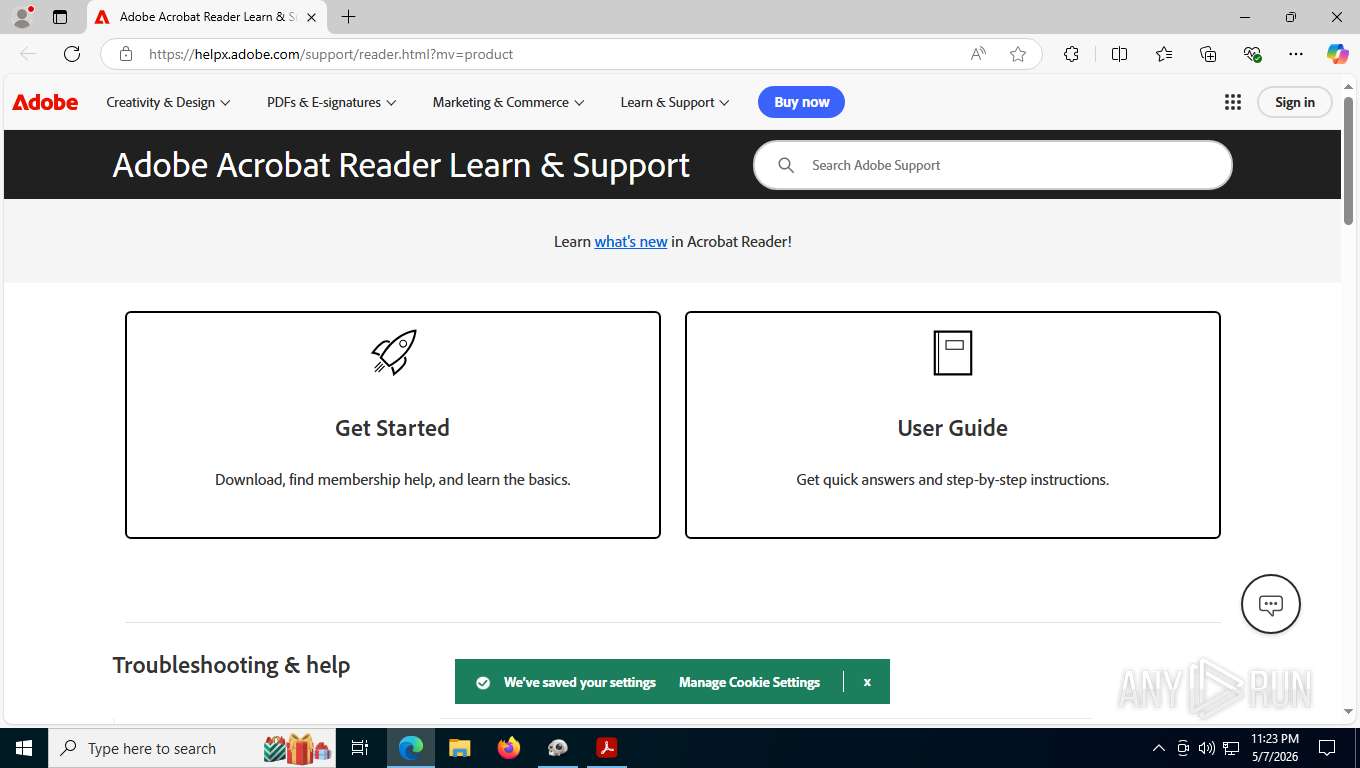This screenshot has width=1360, height=768.
Task: Open Adobe Acrobat from the taskbar
Action: tap(607, 748)
